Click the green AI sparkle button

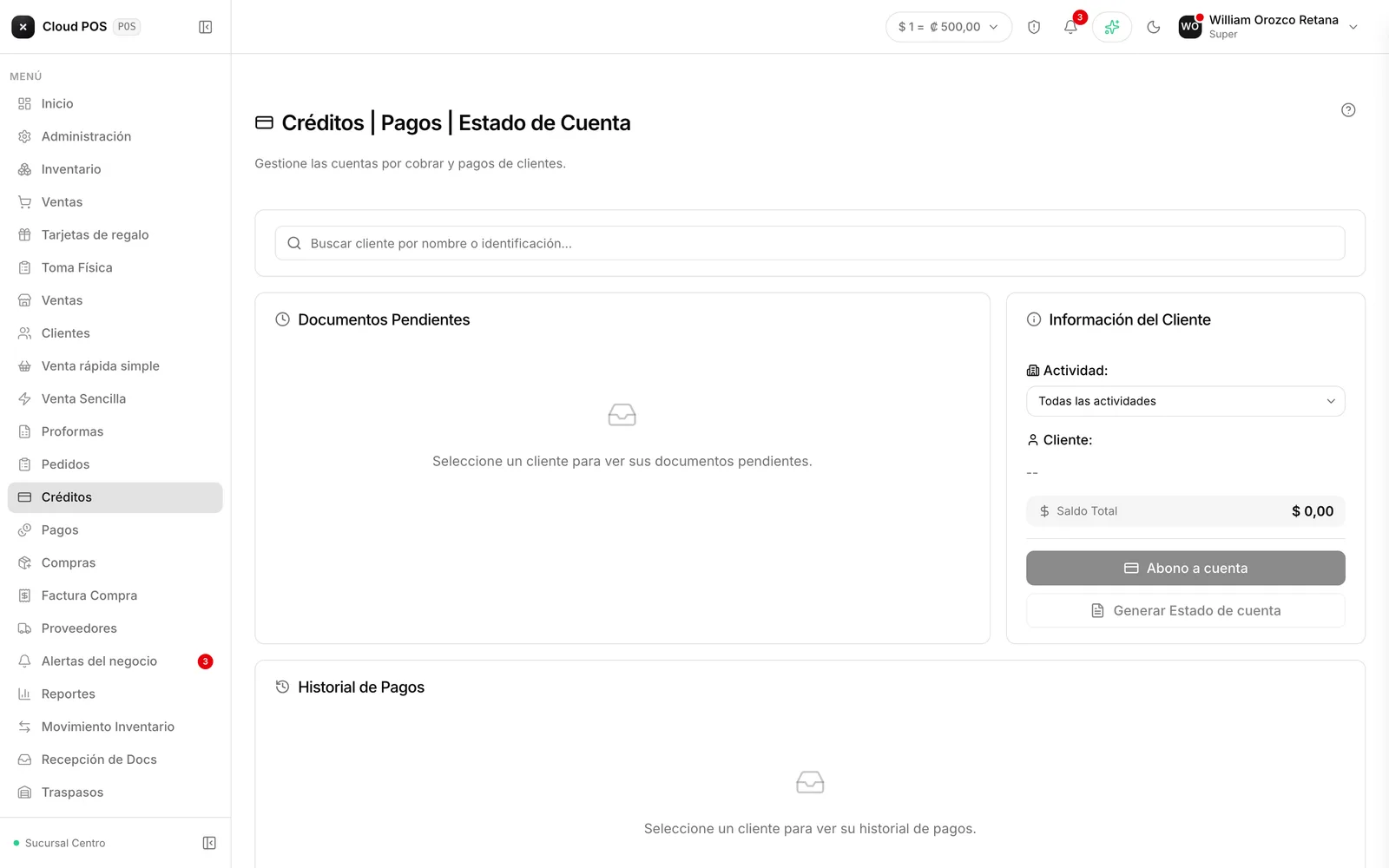1112,27
